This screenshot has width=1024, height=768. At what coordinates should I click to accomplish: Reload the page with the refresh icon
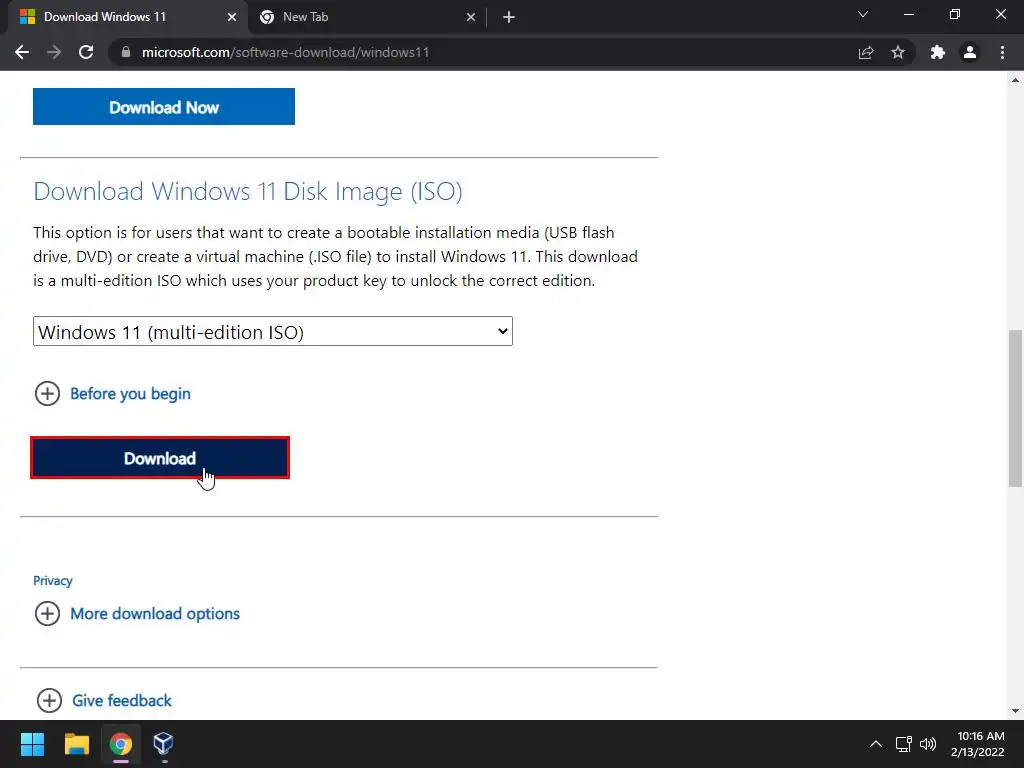(86, 52)
